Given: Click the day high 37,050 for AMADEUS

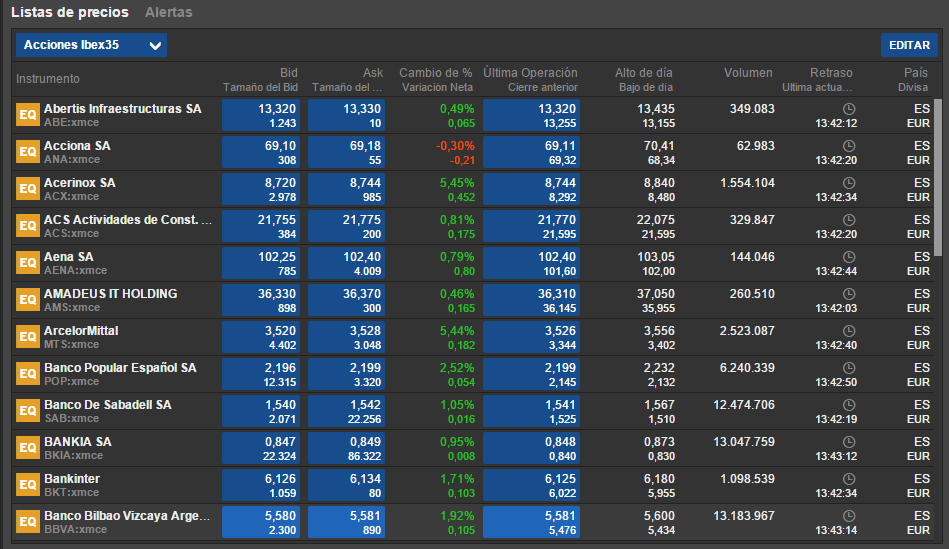Looking at the screenshot, I should click(x=655, y=294).
